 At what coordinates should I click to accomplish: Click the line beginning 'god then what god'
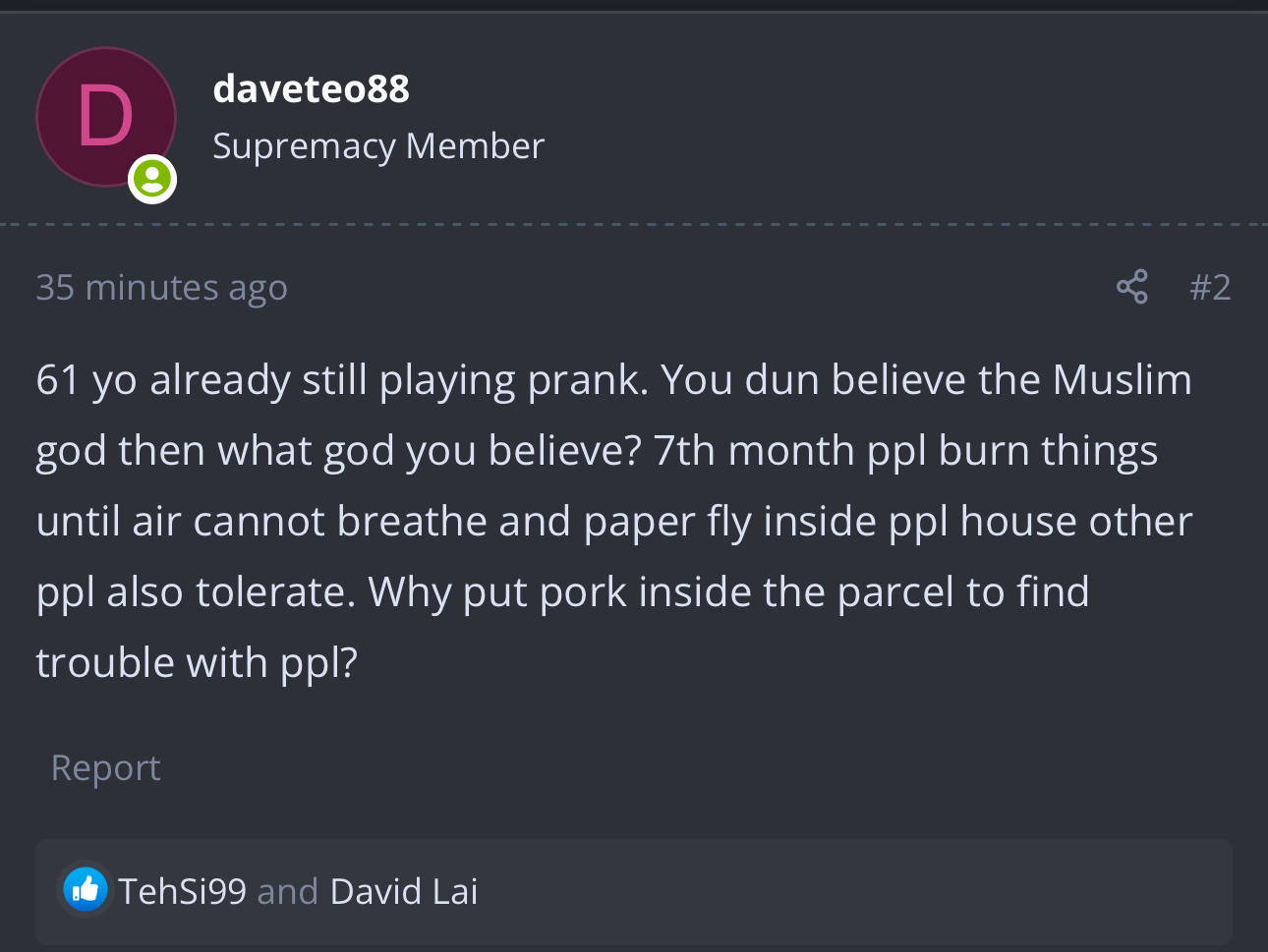(597, 451)
